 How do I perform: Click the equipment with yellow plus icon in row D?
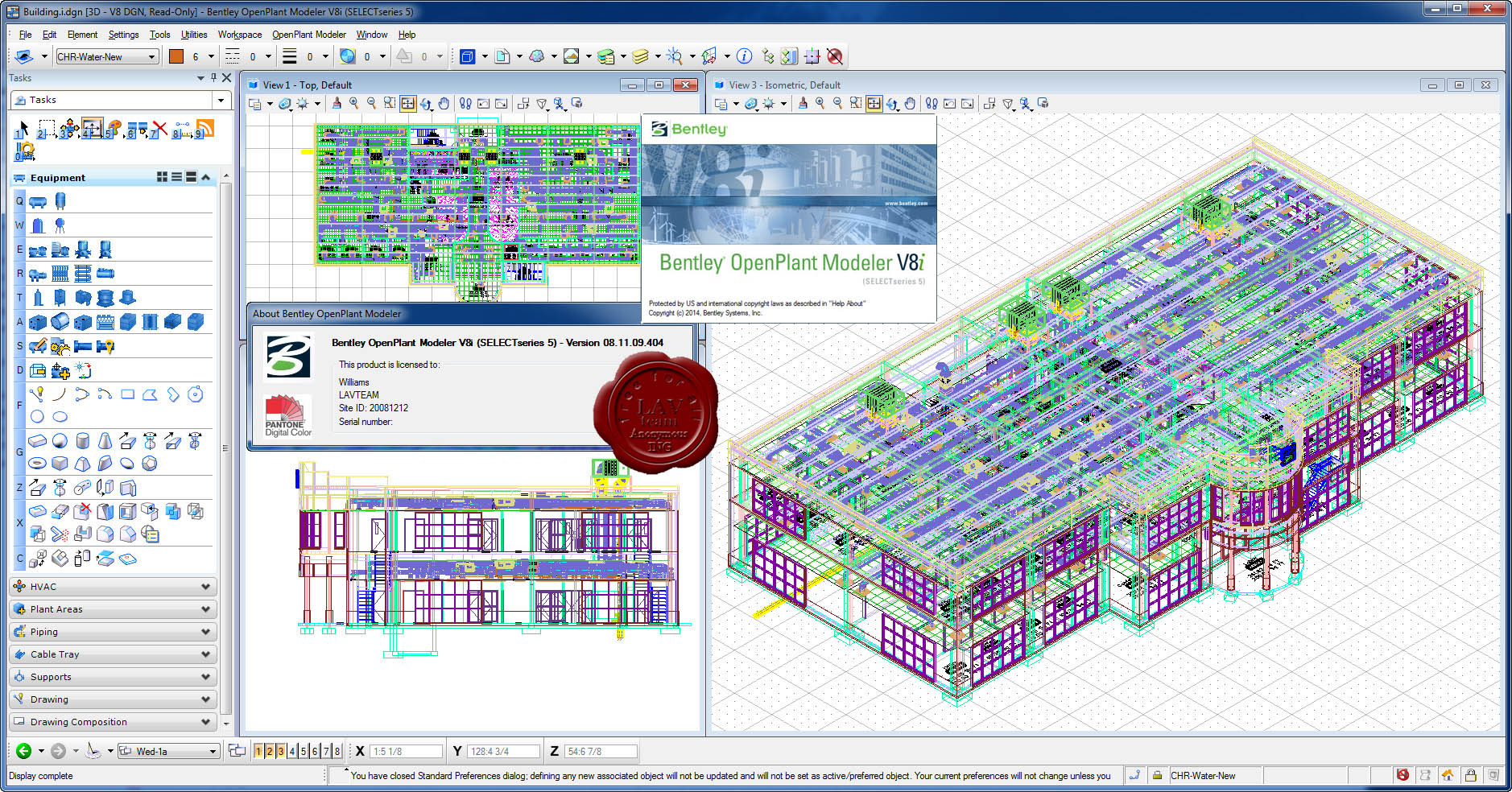60,370
